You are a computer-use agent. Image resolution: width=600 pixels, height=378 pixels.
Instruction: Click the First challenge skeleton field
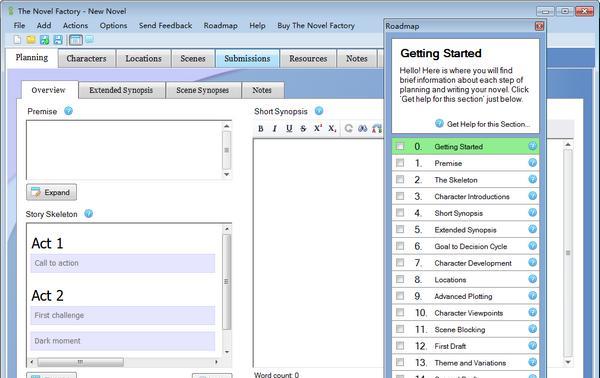pyautogui.click(x=123, y=315)
